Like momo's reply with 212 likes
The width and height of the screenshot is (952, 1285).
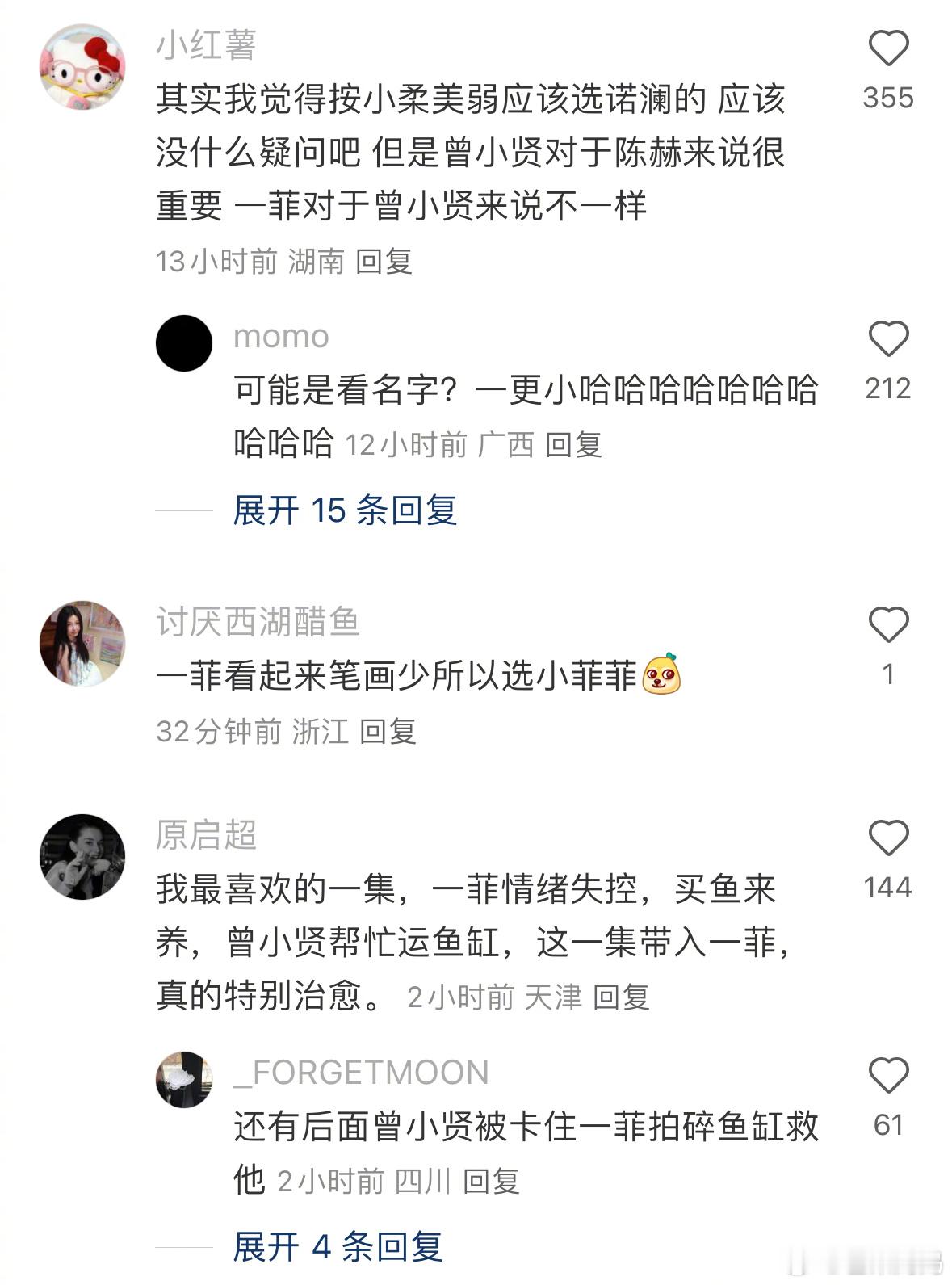pyautogui.click(x=888, y=338)
